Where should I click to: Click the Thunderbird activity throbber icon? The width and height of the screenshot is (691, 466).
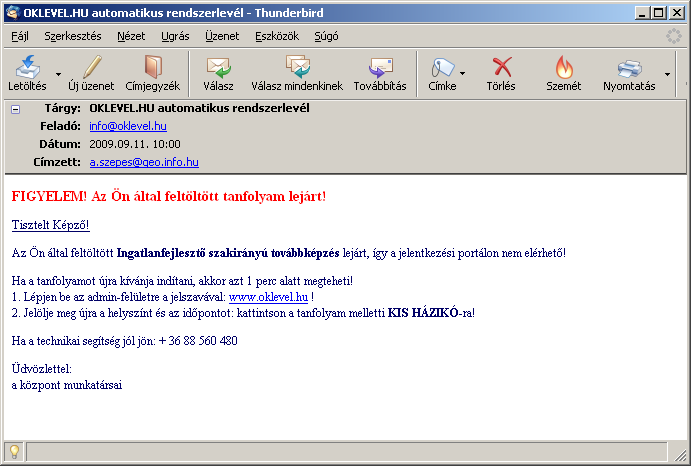(x=674, y=36)
